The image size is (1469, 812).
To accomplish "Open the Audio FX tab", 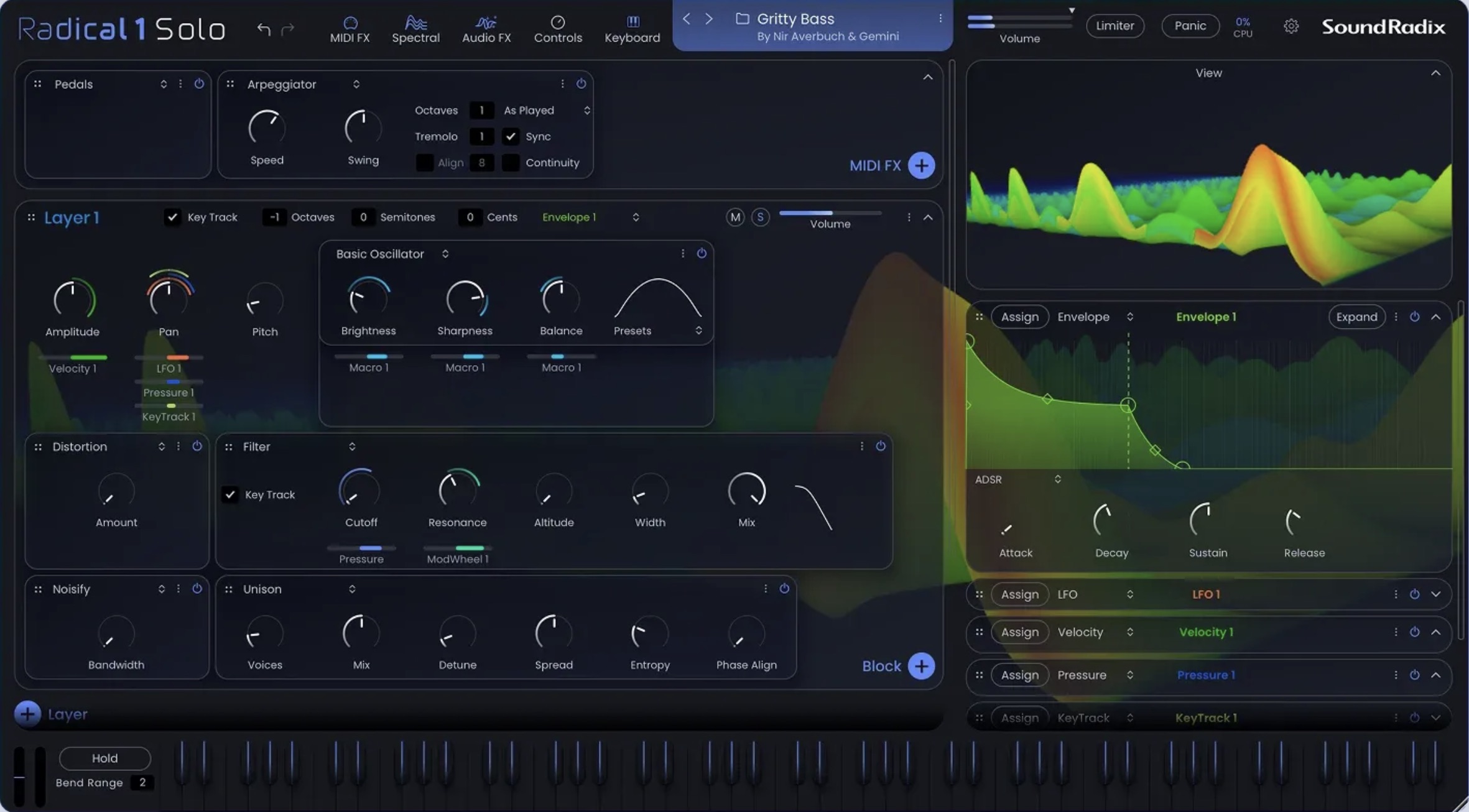I will (x=486, y=29).
